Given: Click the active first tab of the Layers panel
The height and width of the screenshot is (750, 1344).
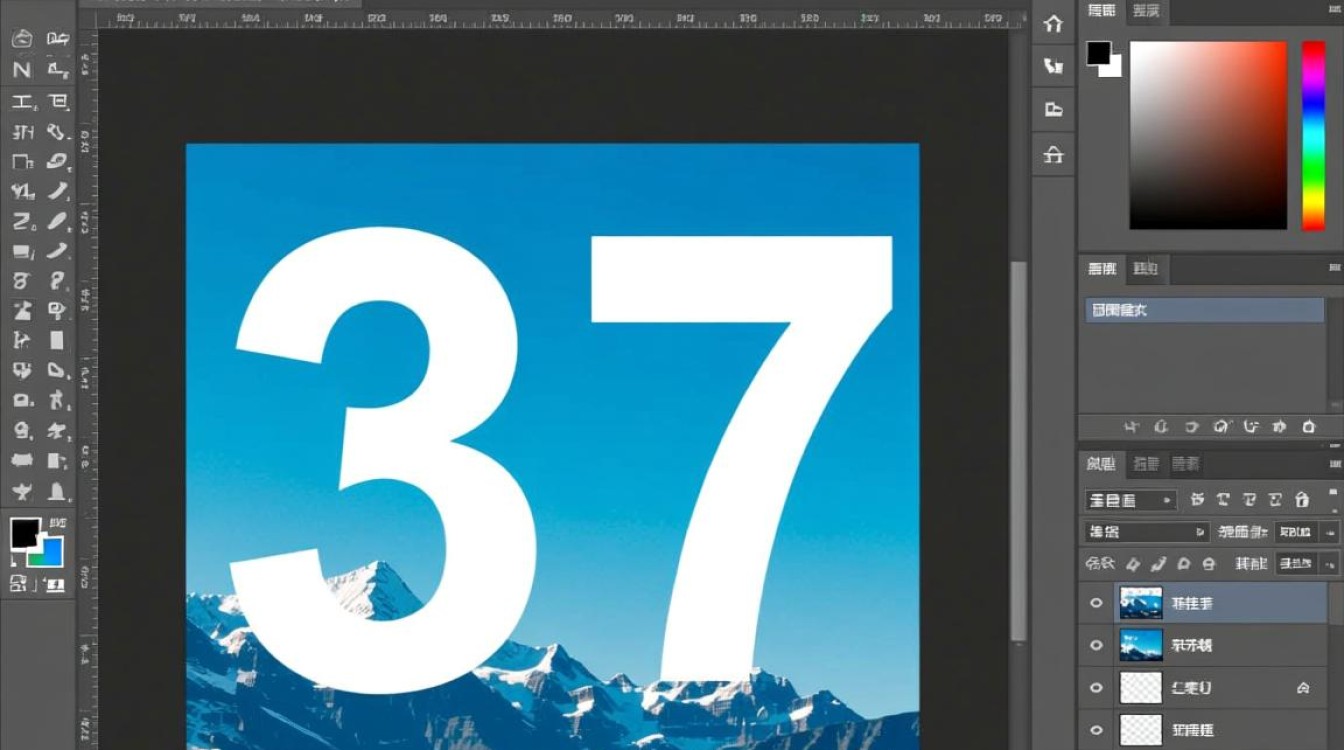Looking at the screenshot, I should tap(1101, 464).
